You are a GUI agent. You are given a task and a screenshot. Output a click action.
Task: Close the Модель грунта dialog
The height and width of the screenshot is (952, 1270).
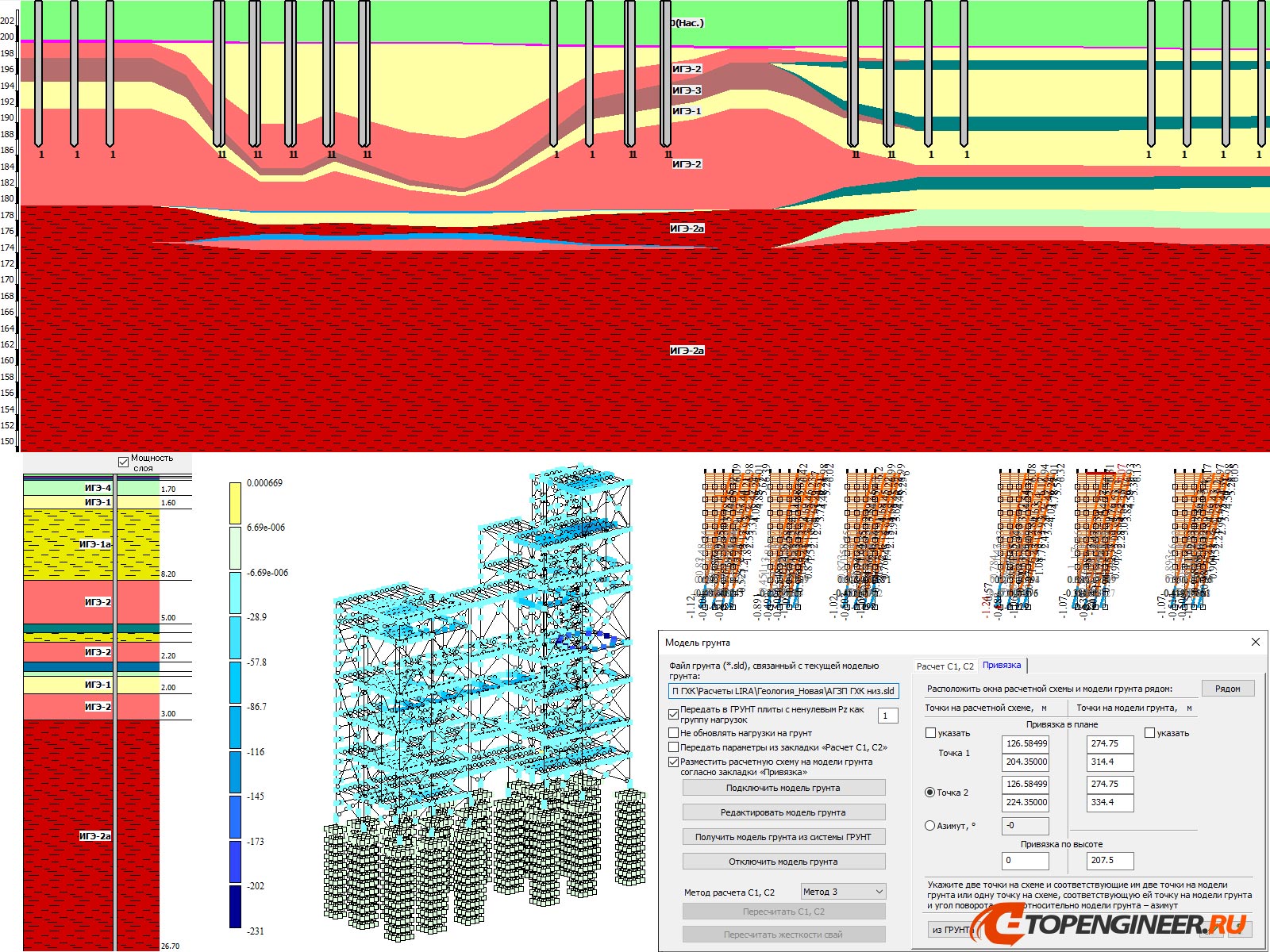coord(1255,642)
